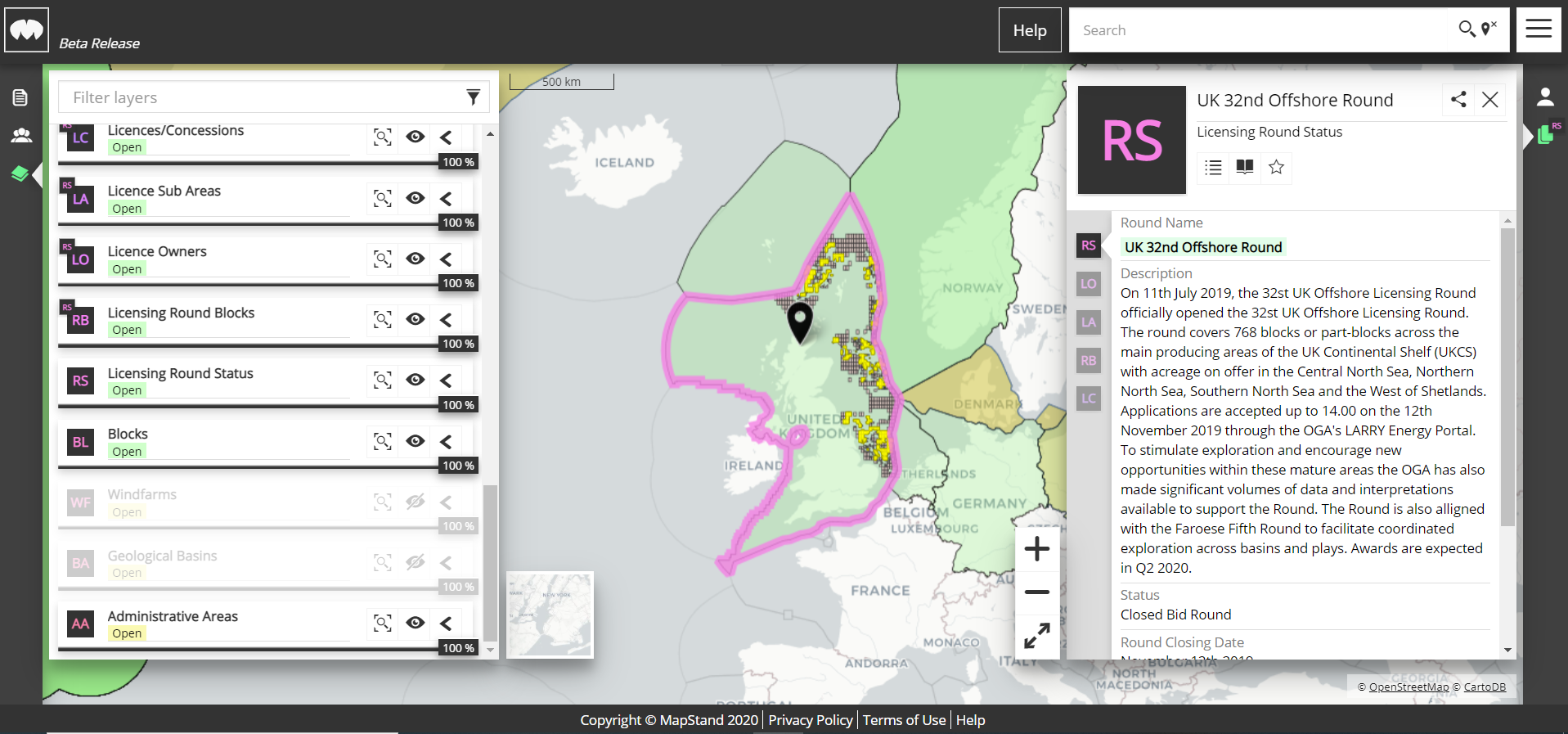Expand options for Windfarms layer

(446, 502)
